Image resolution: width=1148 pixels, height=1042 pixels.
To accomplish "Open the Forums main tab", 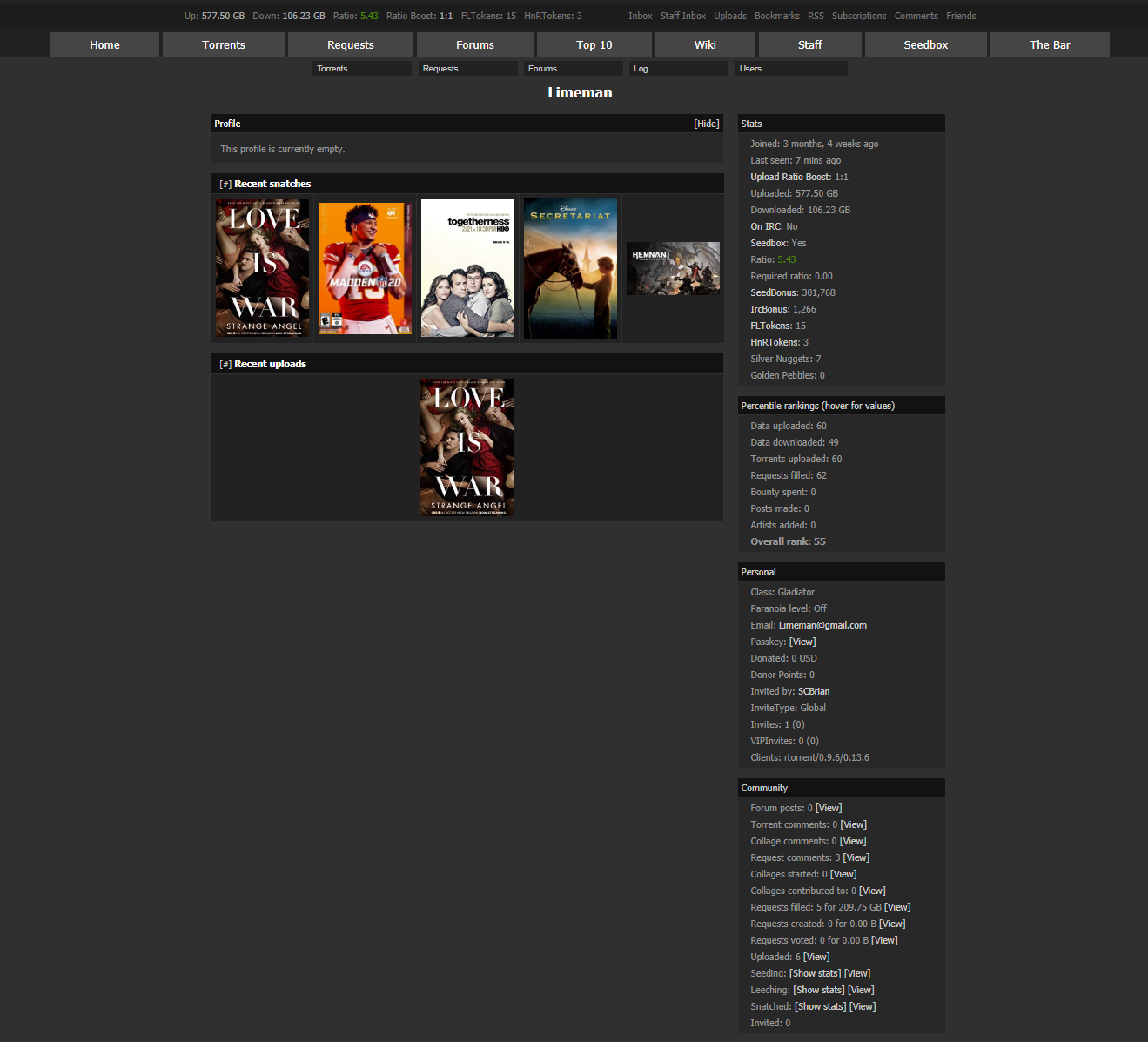I will click(x=475, y=44).
